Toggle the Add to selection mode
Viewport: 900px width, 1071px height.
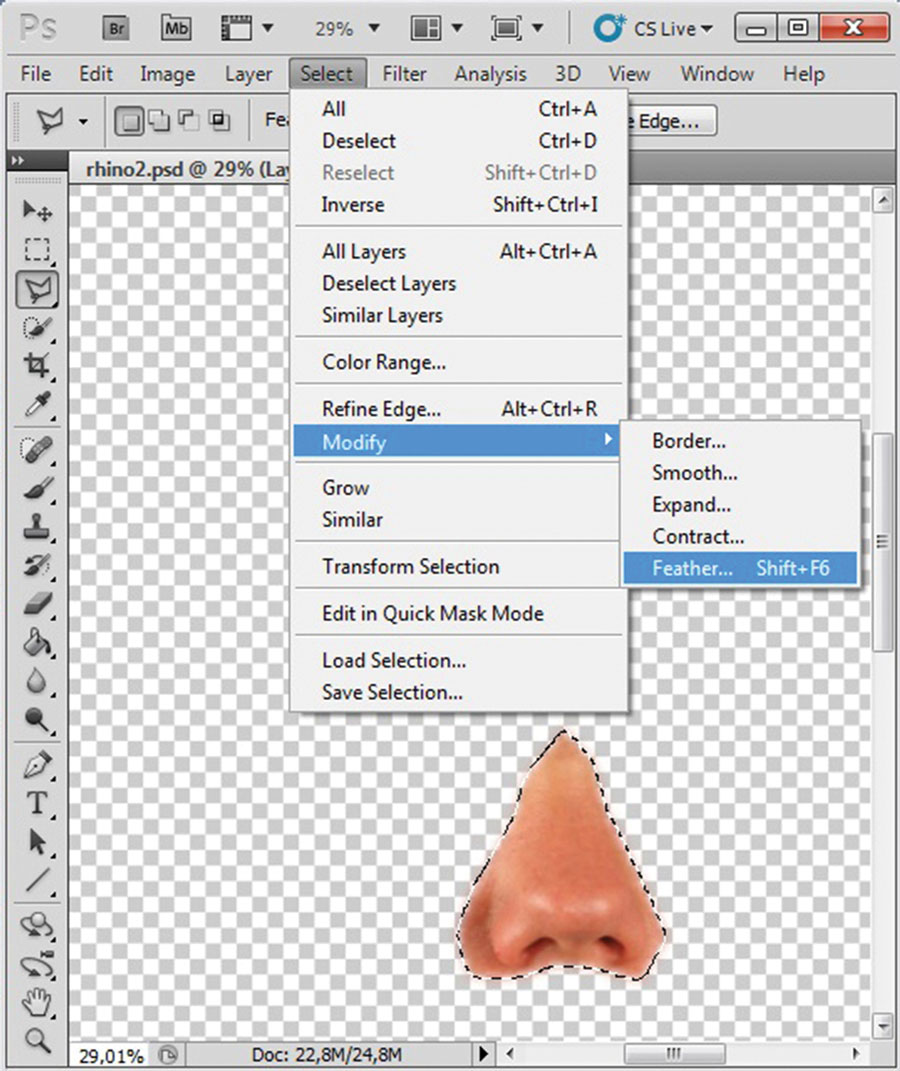pyautogui.click(x=158, y=122)
